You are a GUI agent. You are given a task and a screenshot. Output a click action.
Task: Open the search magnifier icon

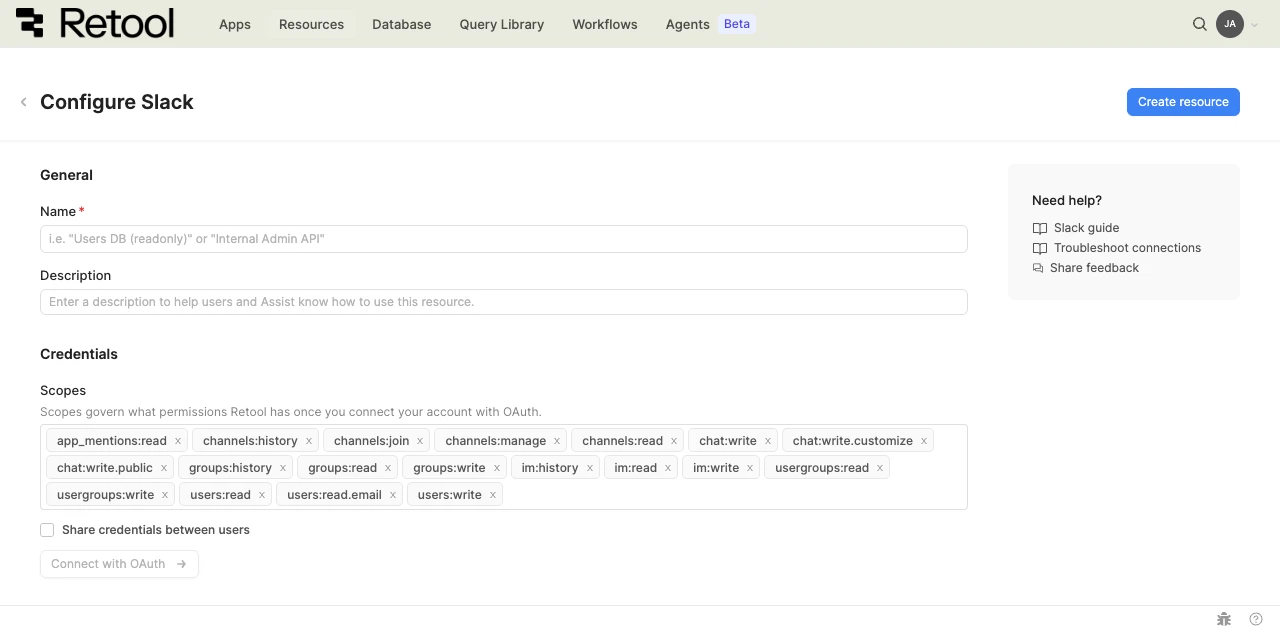tap(1200, 24)
